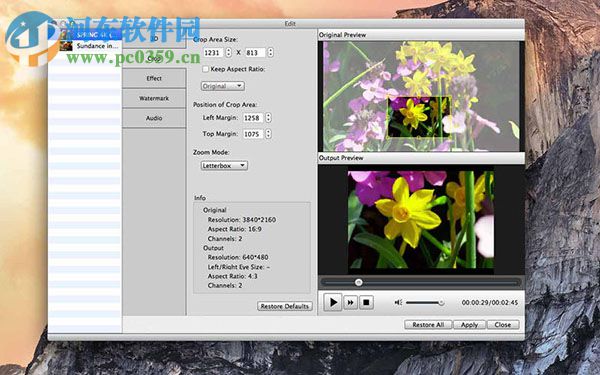Image resolution: width=600 pixels, height=375 pixels.
Task: Click the crop height field showing 813
Action: 255,52
